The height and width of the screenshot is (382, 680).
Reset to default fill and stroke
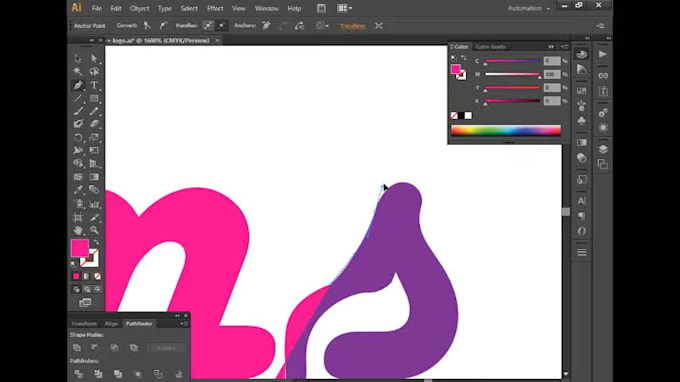(73, 263)
